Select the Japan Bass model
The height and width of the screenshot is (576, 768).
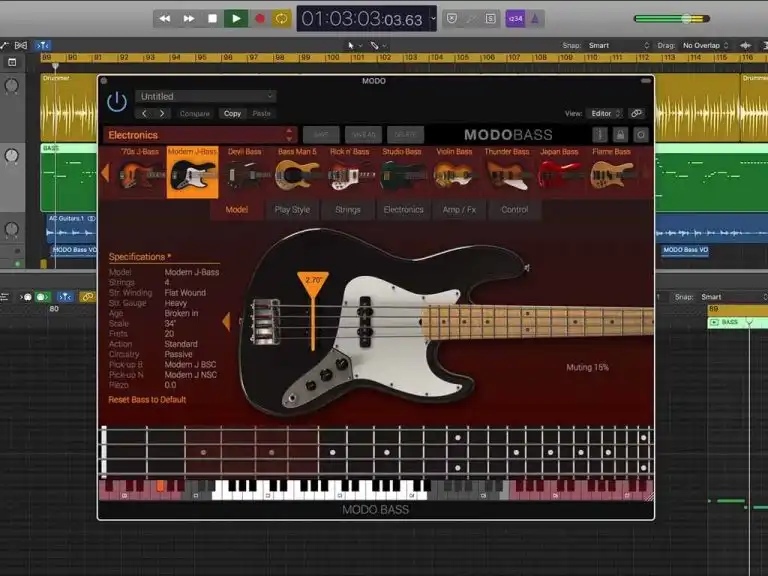coord(559,171)
